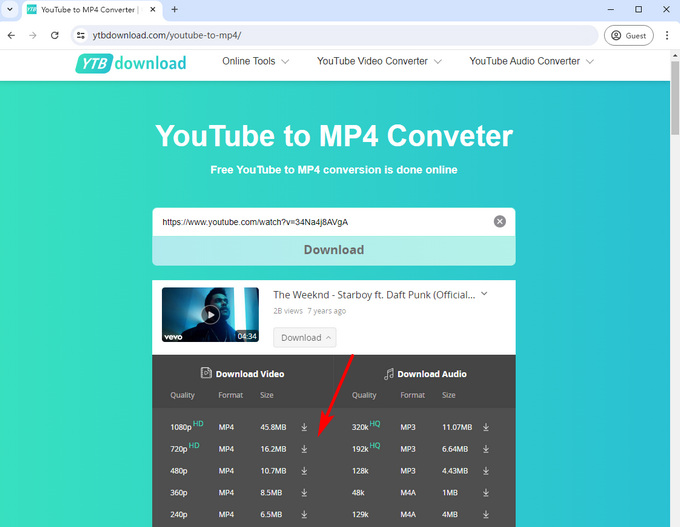
Task: Click the page vertical scrollbar
Action: click(675, 98)
